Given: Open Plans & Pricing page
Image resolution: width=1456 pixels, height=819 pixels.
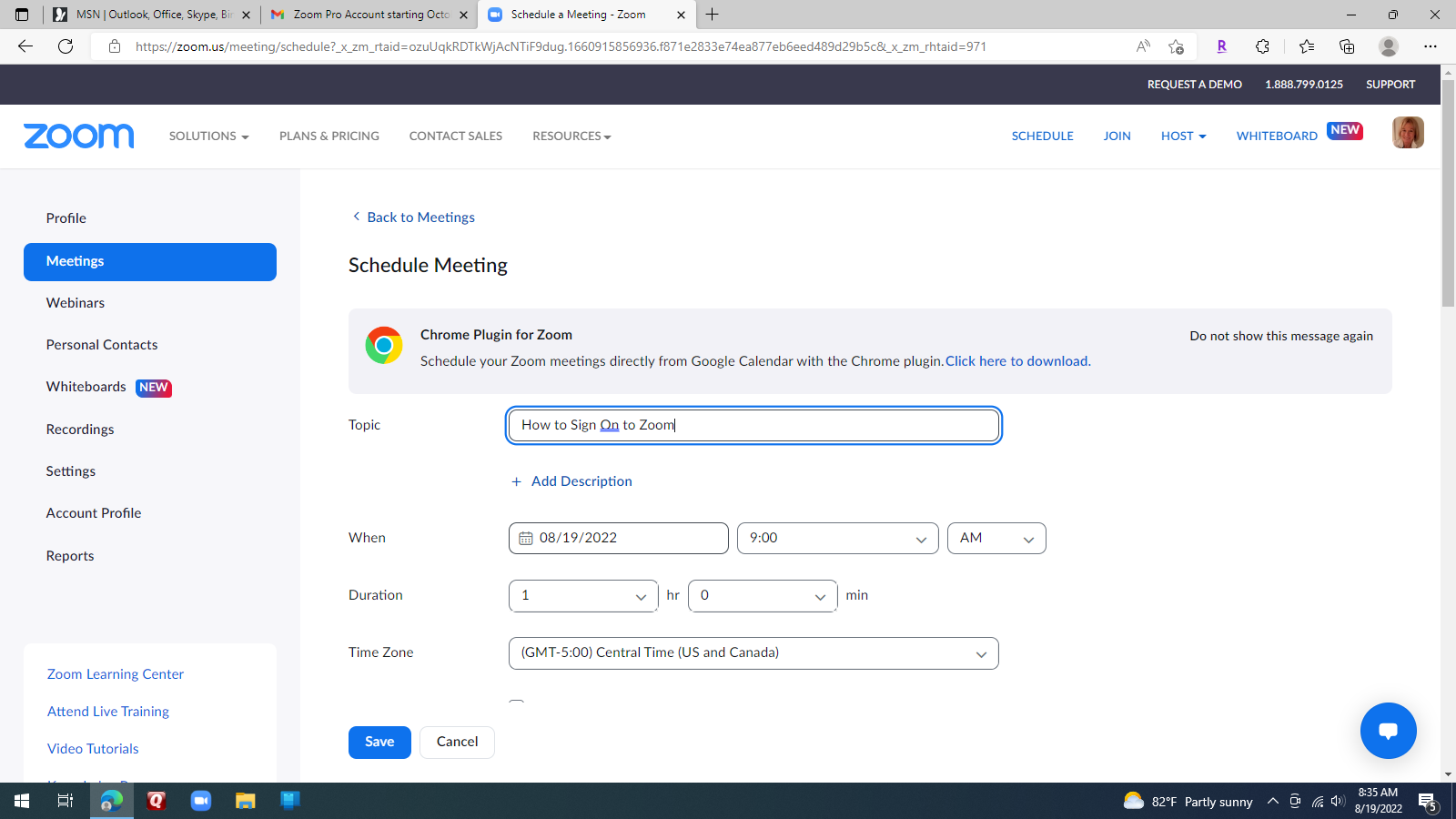Looking at the screenshot, I should pyautogui.click(x=329, y=136).
